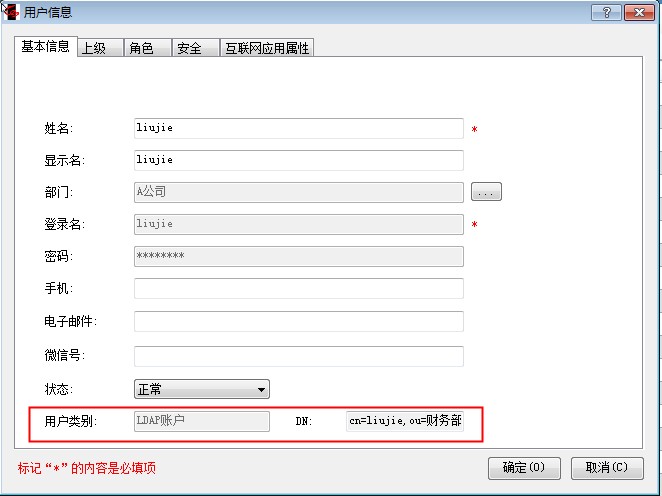Click the 姓名 text field
662x496 pixels.
[298, 129]
